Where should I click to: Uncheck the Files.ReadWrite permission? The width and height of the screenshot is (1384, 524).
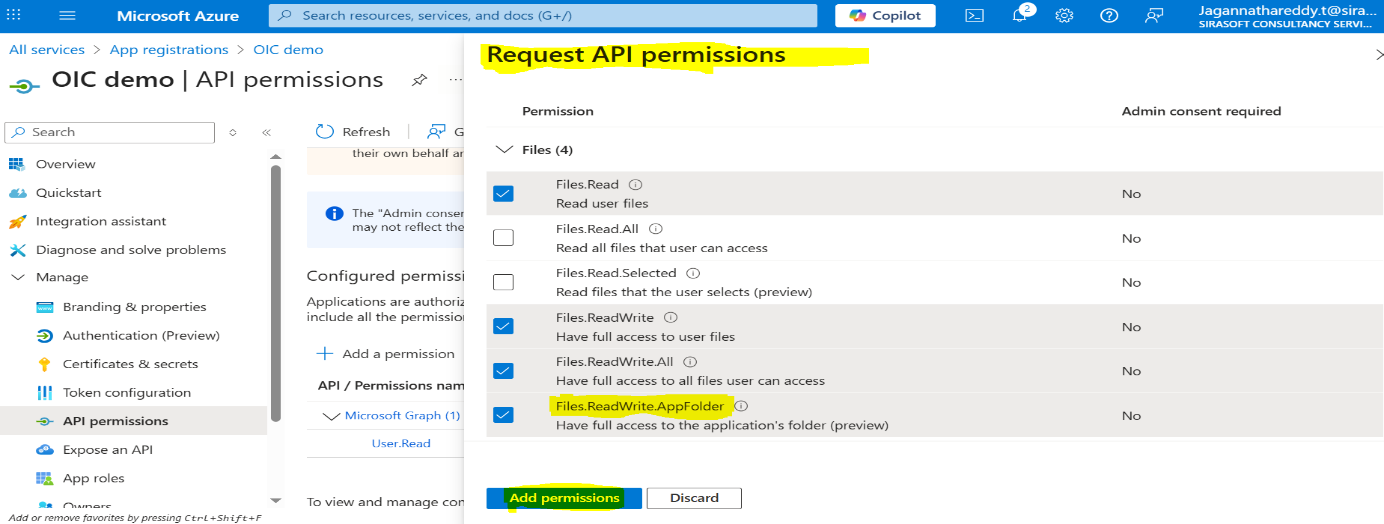503,326
